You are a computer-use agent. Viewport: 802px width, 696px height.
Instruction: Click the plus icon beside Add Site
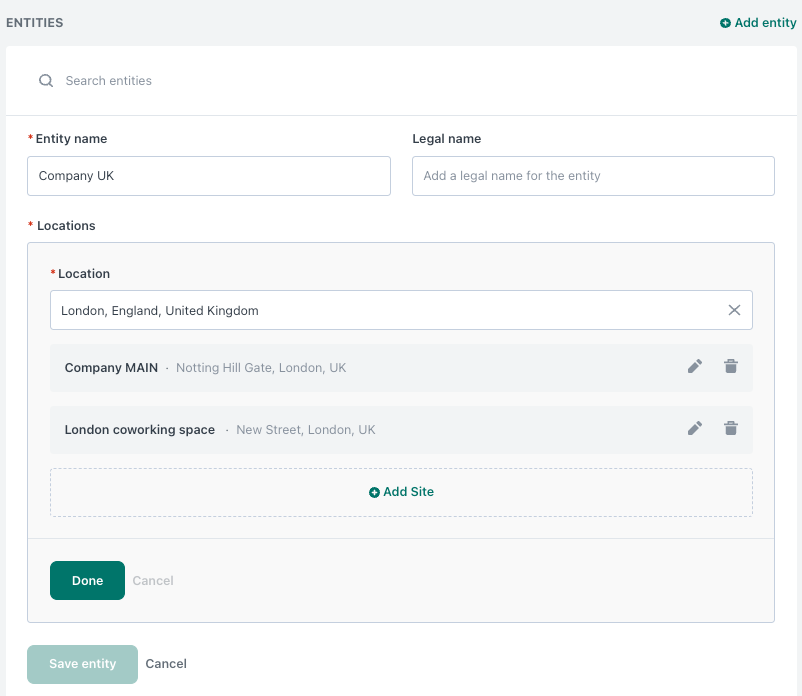pos(374,492)
